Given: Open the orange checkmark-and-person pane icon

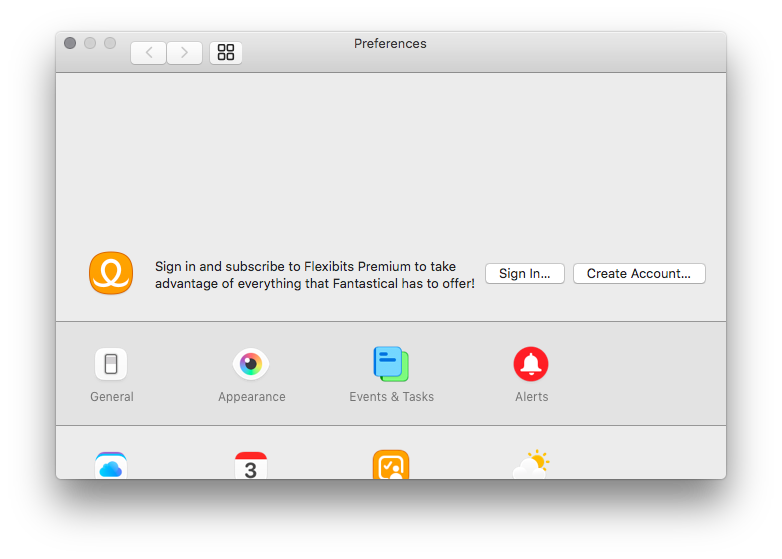Looking at the screenshot, I should (391, 465).
